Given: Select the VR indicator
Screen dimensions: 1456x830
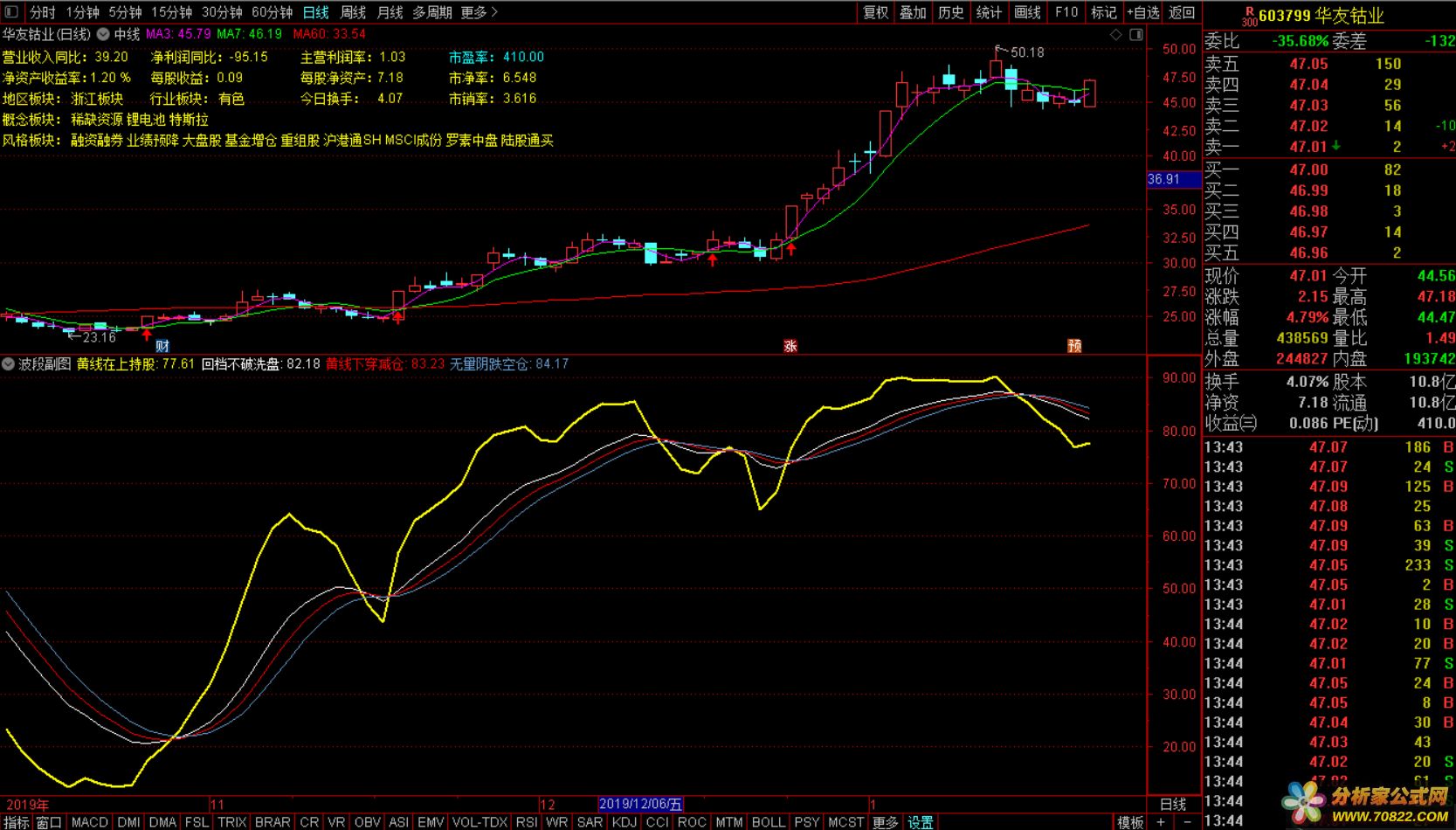Looking at the screenshot, I should (336, 822).
